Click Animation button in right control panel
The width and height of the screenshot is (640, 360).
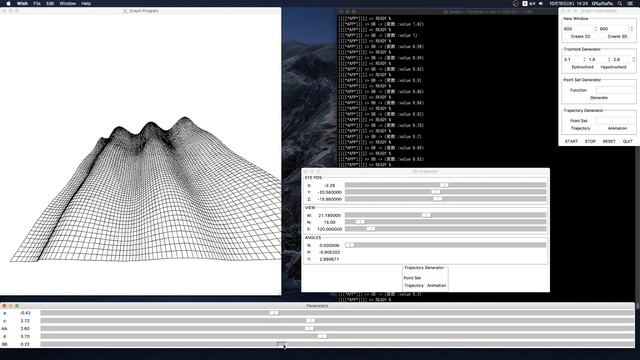point(617,128)
